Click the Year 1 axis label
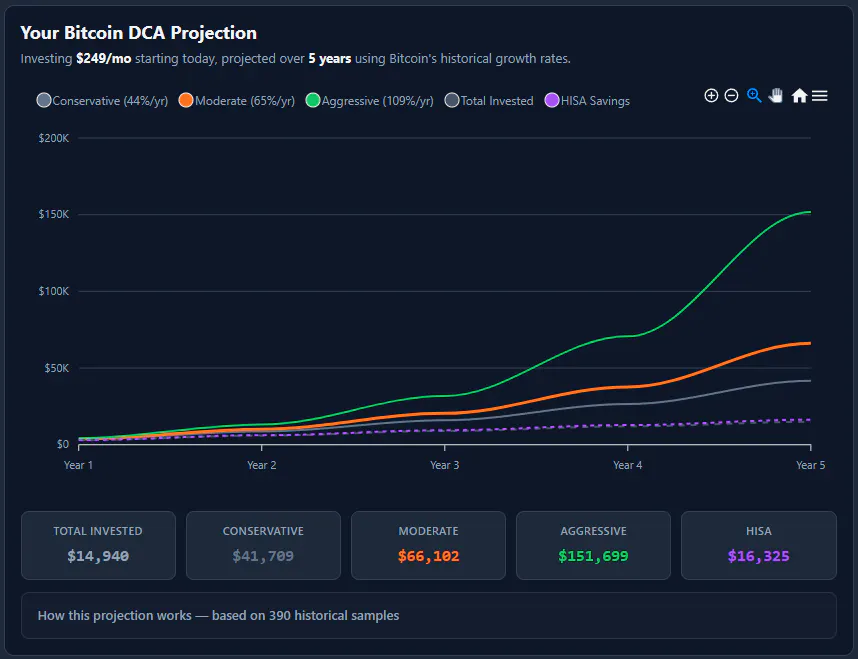The image size is (858, 659). click(78, 465)
